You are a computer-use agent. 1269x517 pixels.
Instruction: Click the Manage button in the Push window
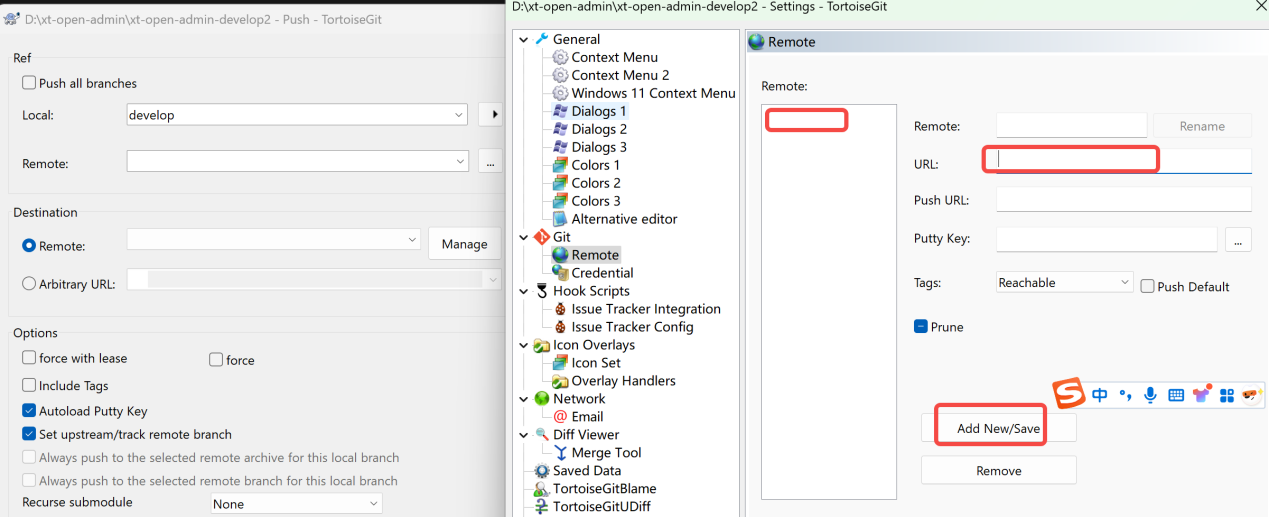pyautogui.click(x=464, y=244)
